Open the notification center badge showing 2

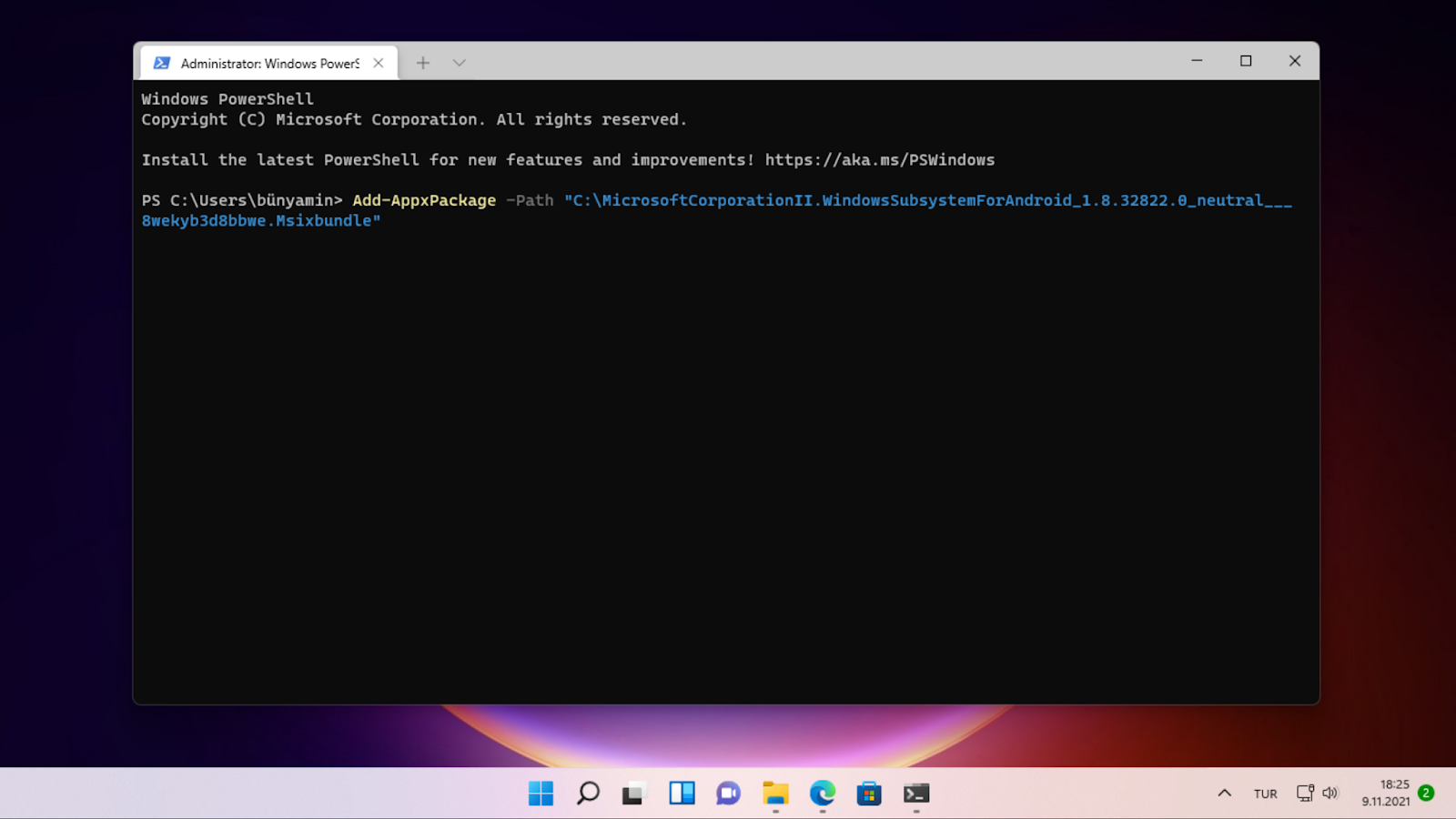[x=1426, y=794]
